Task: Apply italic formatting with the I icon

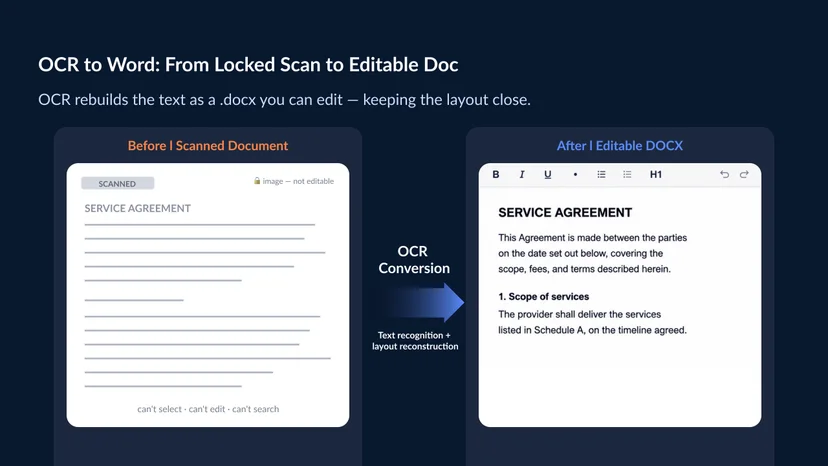Action: tap(522, 174)
